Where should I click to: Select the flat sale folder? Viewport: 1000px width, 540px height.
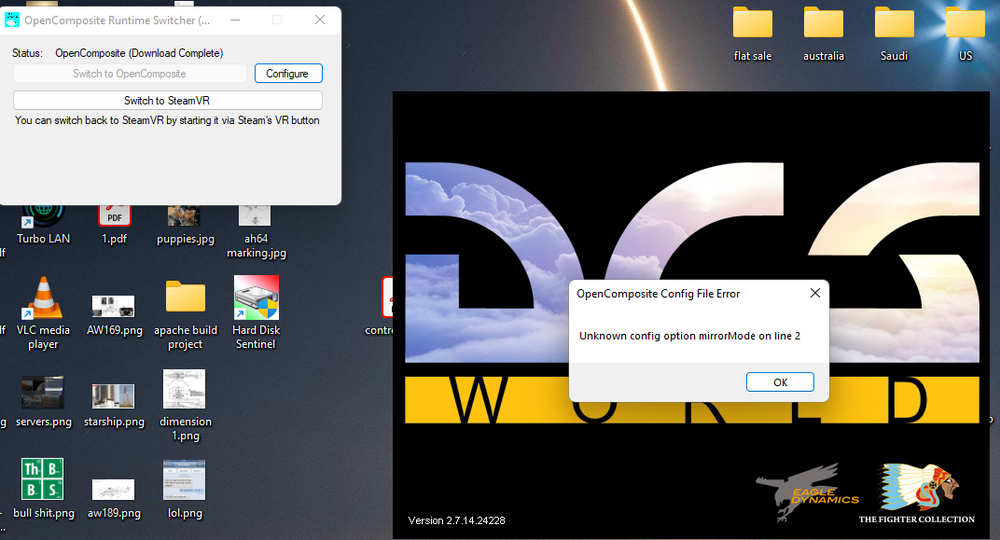[x=753, y=35]
